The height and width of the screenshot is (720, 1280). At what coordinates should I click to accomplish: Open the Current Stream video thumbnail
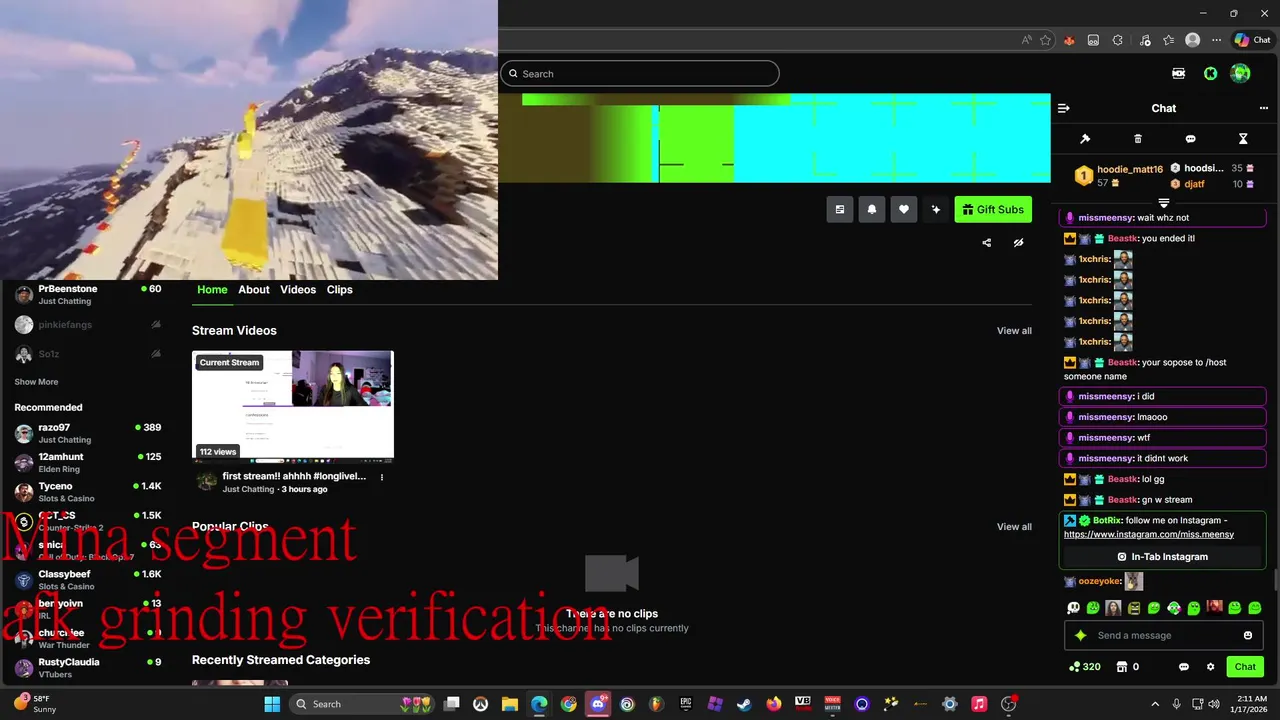coord(293,407)
